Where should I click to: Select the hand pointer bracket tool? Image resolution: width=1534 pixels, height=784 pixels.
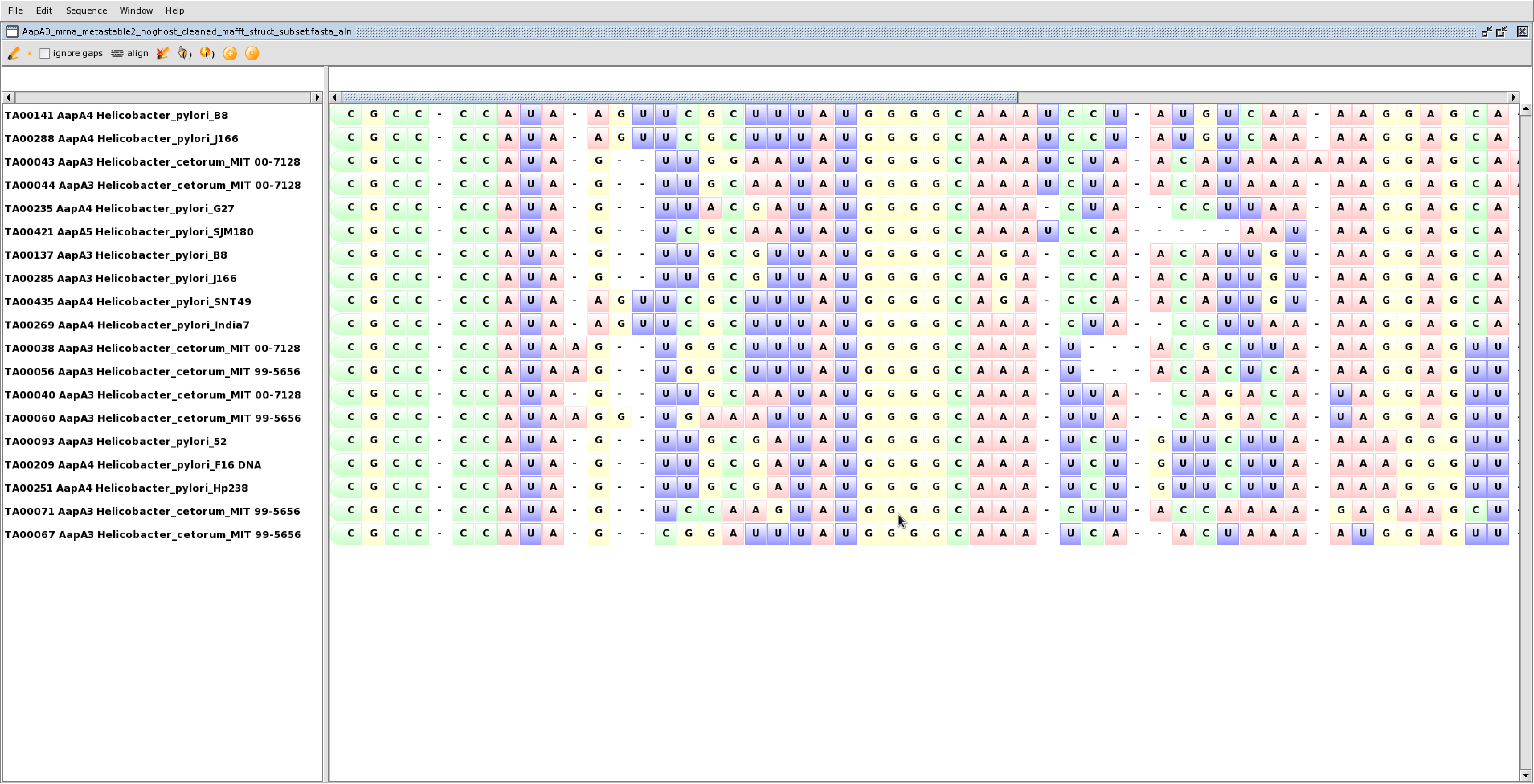(185, 54)
